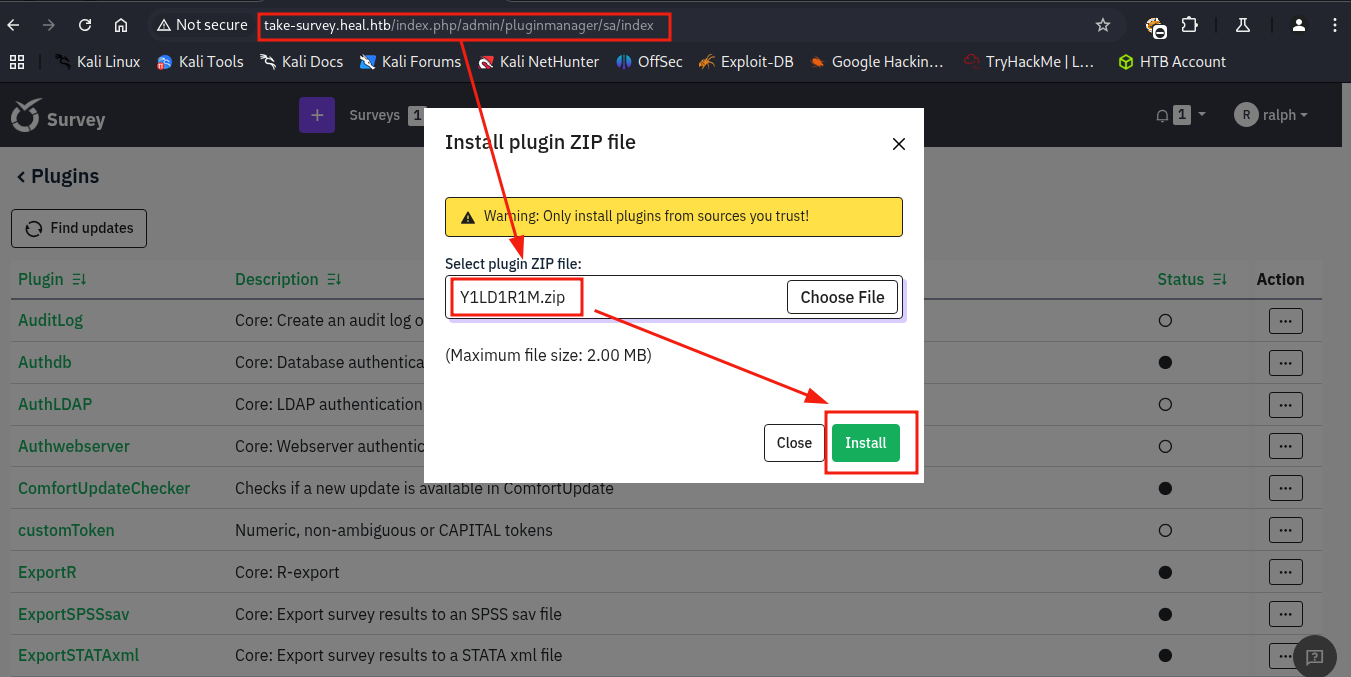Open the Surveys menu item
The width and height of the screenshot is (1351, 677).
coord(375,116)
